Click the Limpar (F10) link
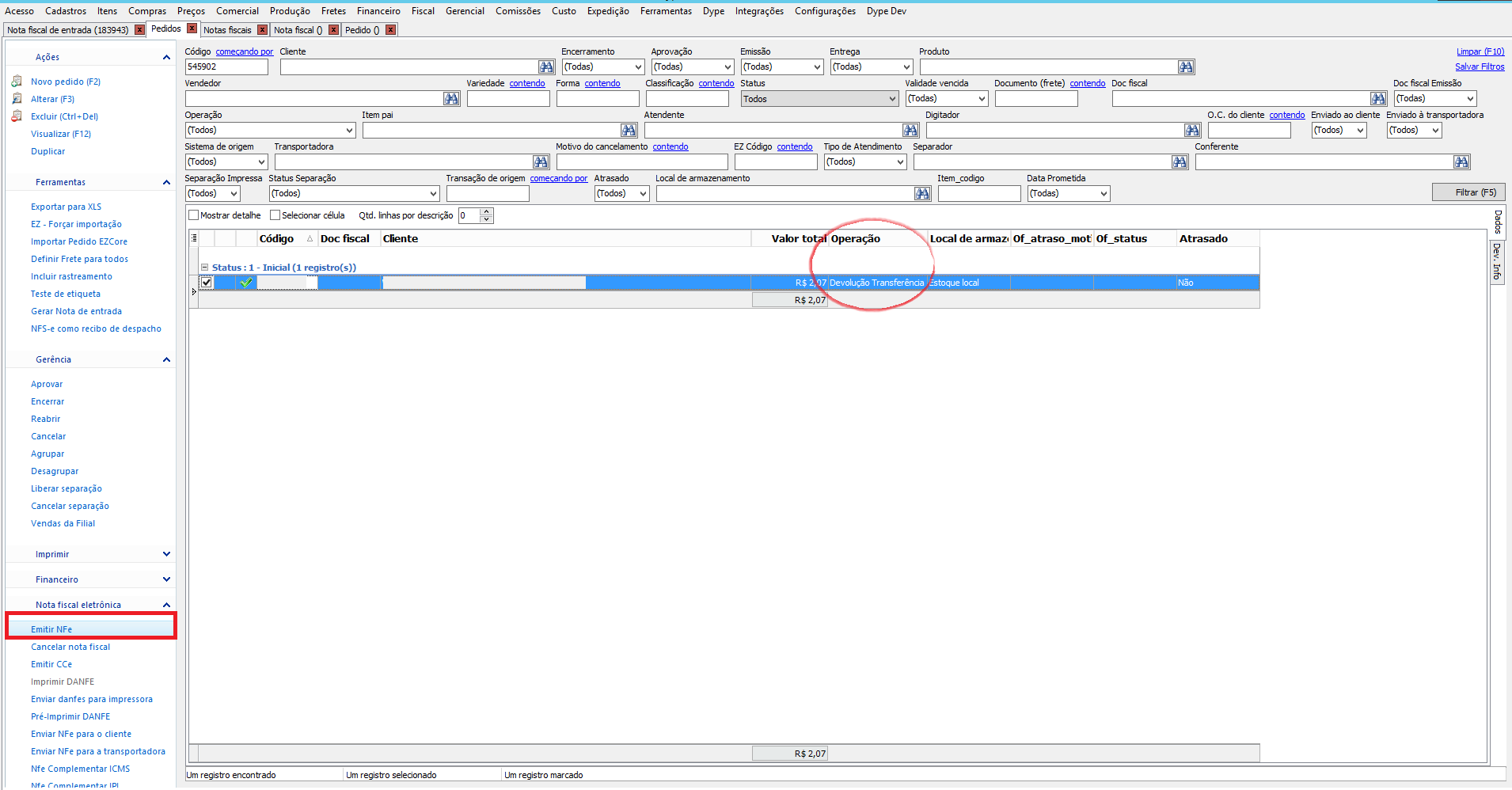The width and height of the screenshot is (1512, 790). [x=1480, y=51]
